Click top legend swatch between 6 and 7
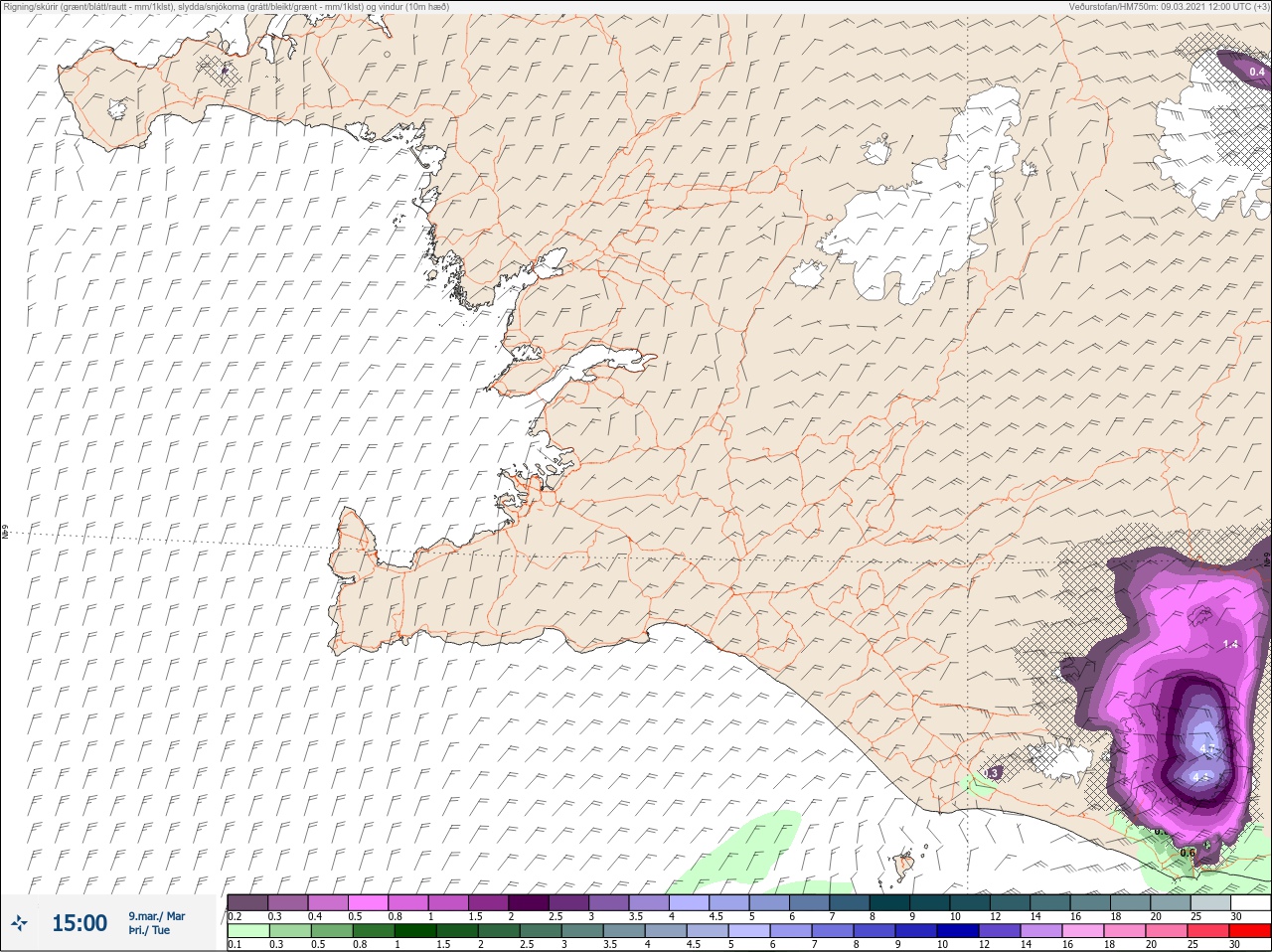Image resolution: width=1272 pixels, height=952 pixels. (x=810, y=902)
